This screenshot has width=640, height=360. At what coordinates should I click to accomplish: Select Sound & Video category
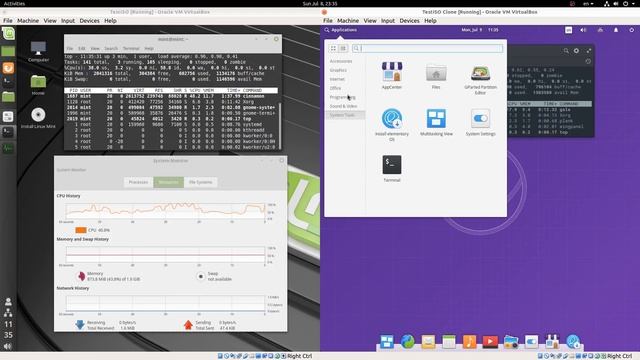343,106
